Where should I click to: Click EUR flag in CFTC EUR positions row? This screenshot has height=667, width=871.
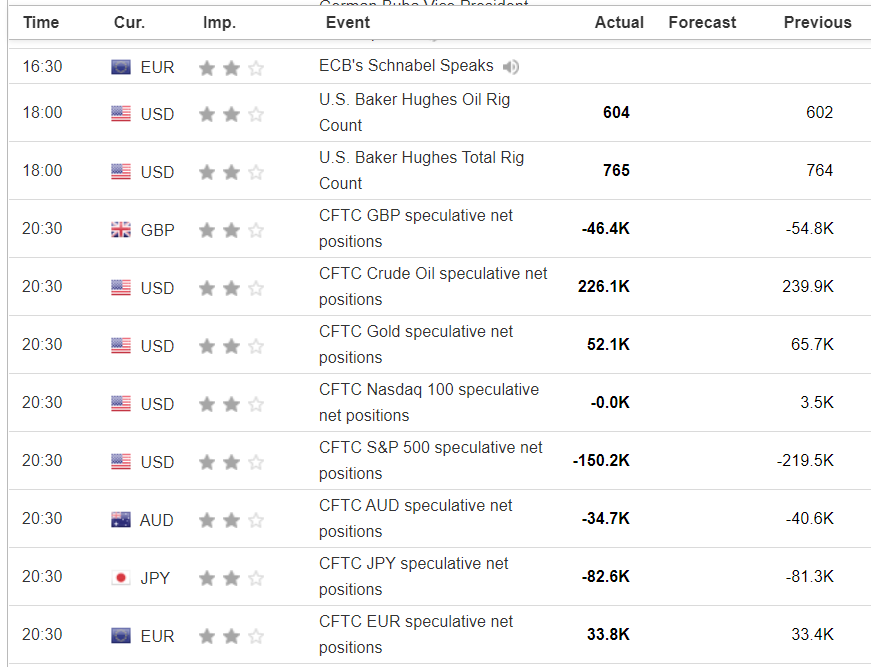tap(121, 636)
